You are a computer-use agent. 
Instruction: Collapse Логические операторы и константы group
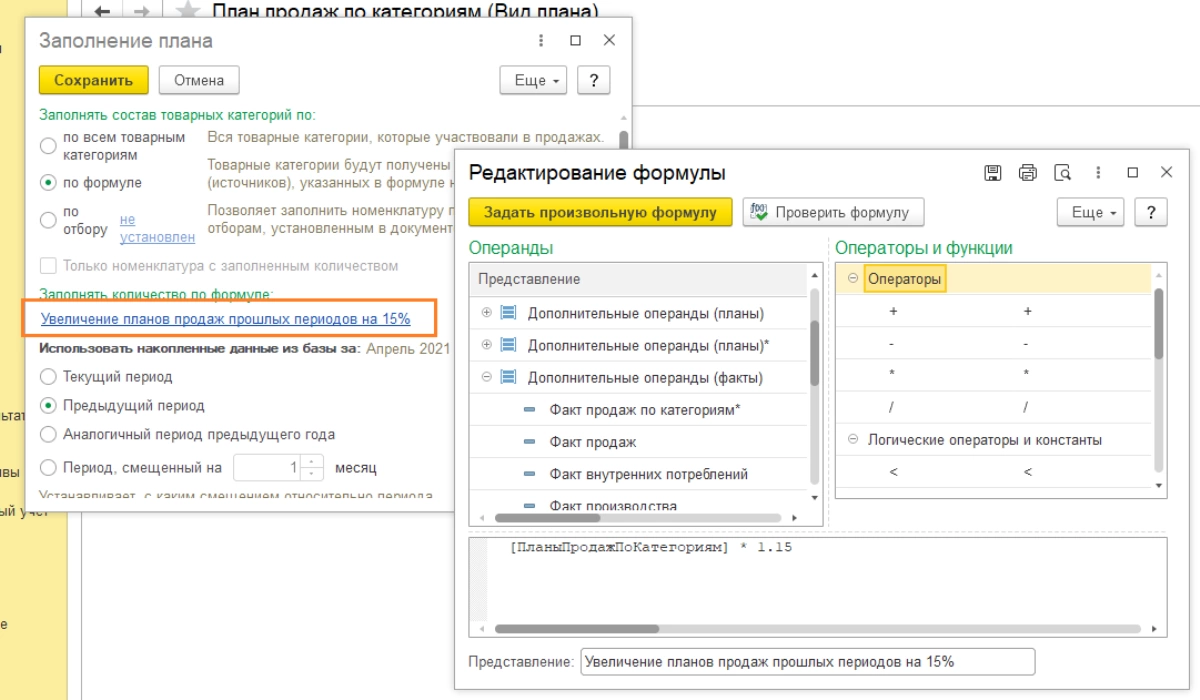[x=853, y=439]
